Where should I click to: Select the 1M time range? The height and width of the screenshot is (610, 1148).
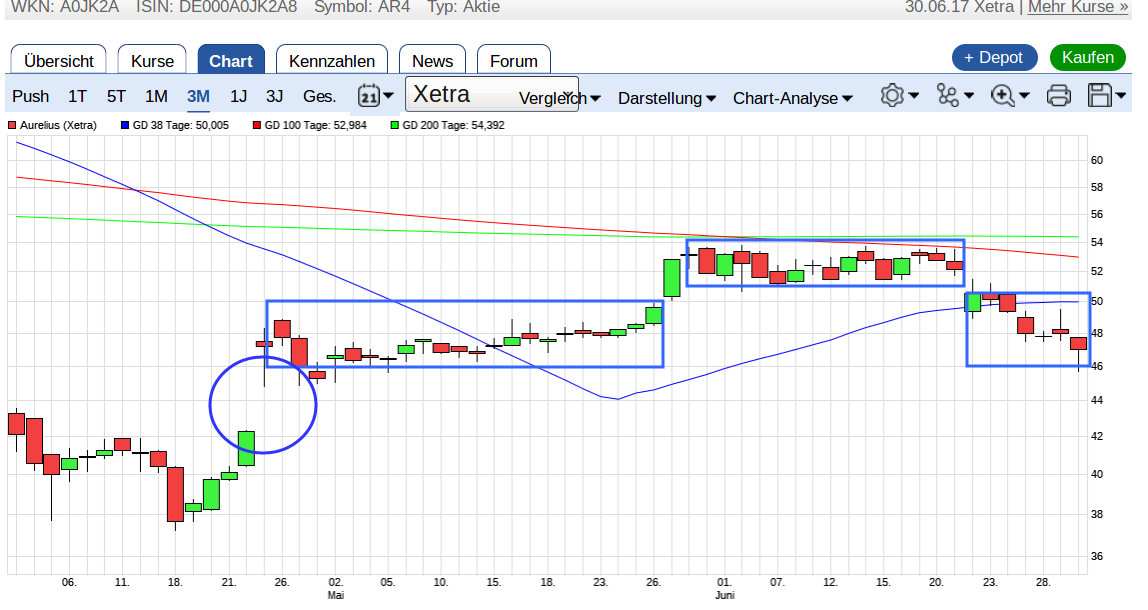156,97
